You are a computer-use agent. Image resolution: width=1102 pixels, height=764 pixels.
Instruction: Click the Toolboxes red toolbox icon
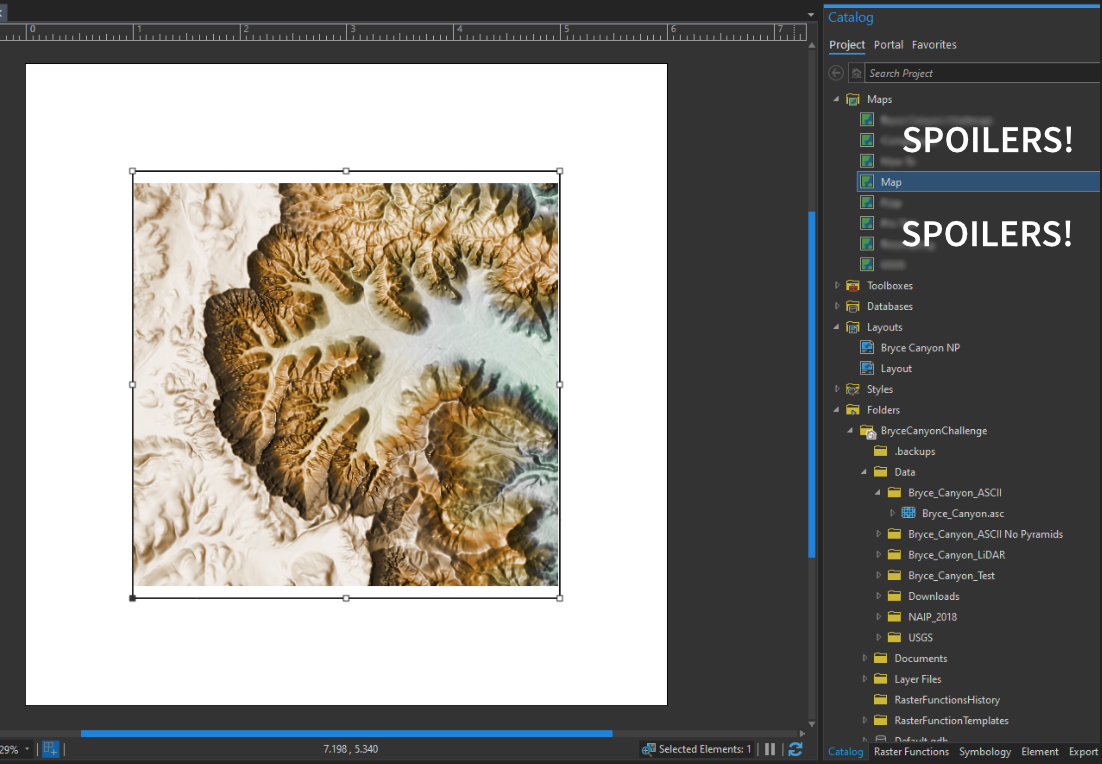pos(853,285)
